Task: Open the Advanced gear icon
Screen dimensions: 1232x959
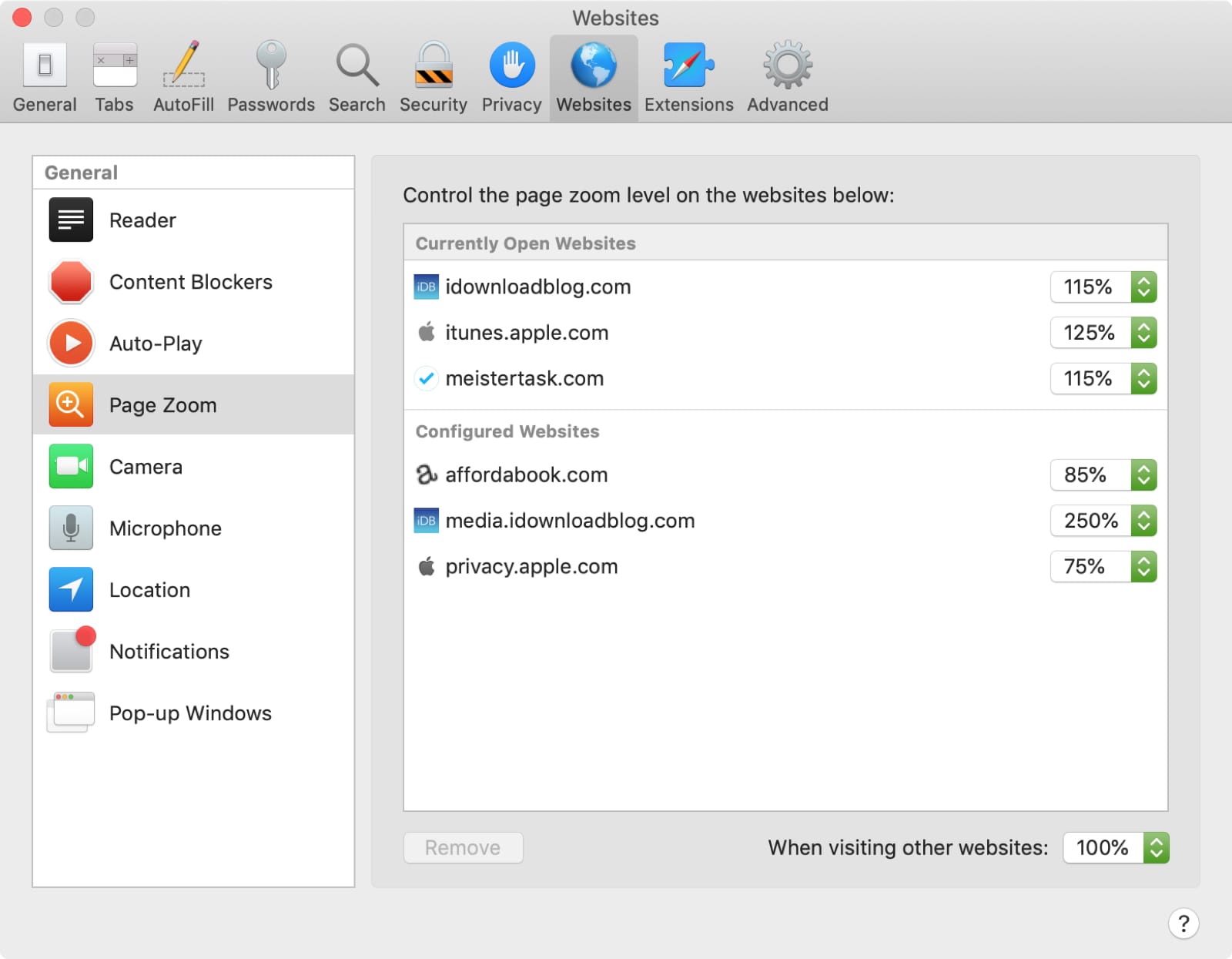Action: 788,65
